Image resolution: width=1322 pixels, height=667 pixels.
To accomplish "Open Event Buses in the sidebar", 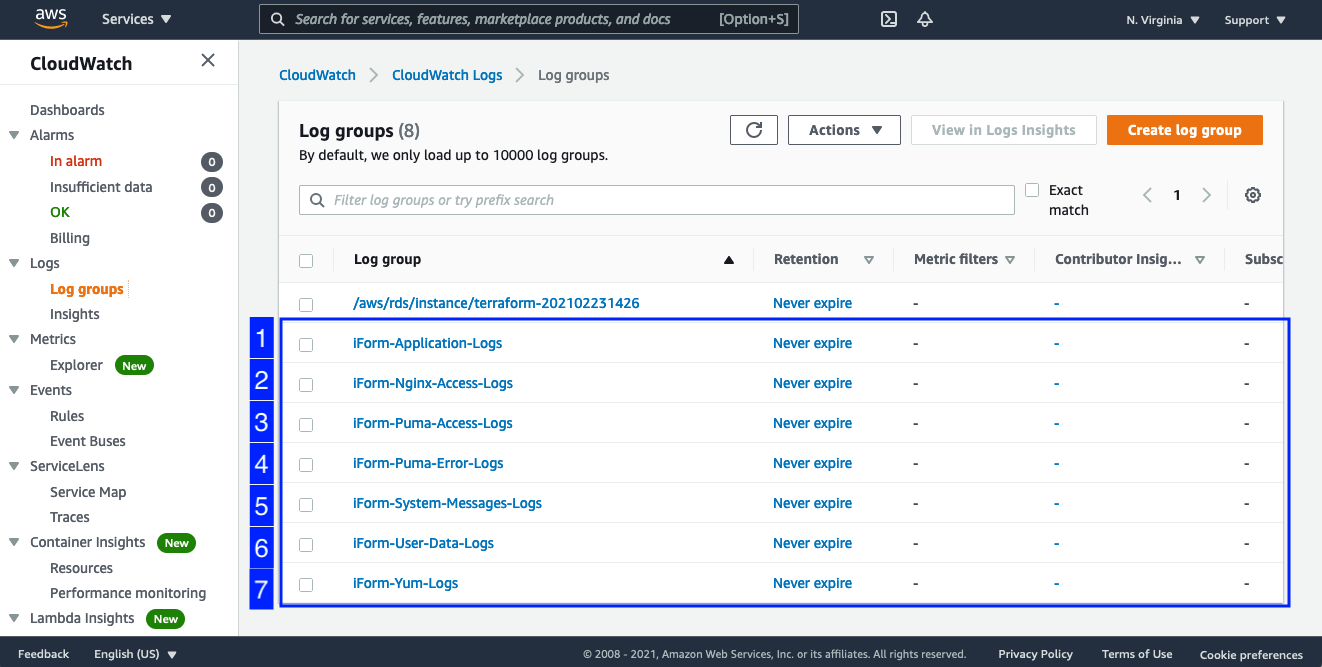I will pos(88,441).
